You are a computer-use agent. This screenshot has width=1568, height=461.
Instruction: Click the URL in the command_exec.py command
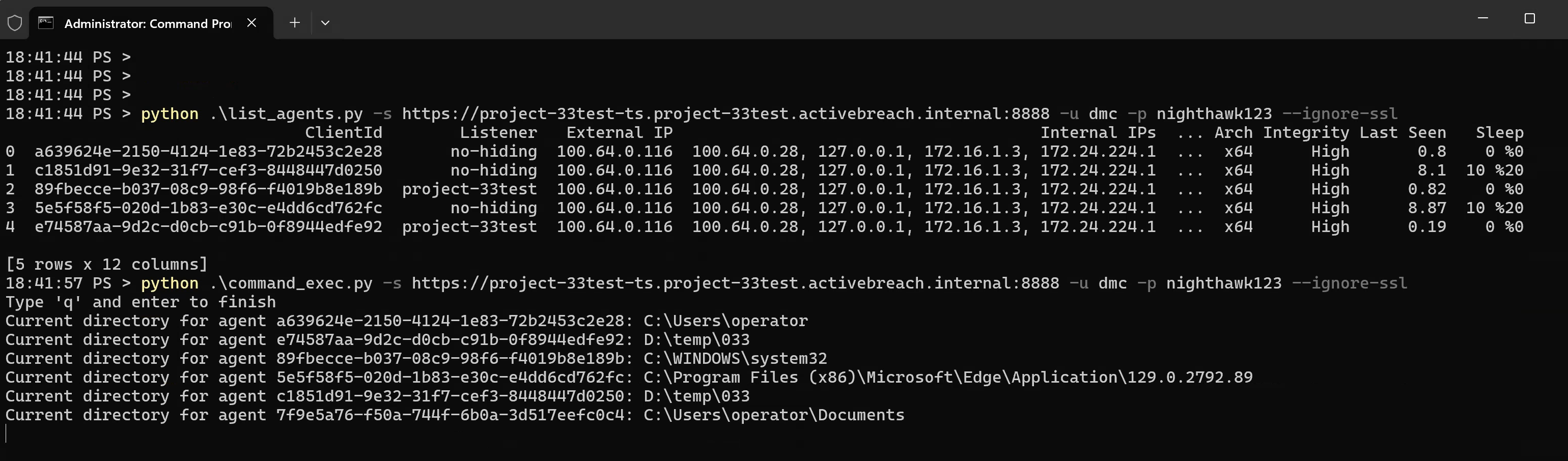[735, 283]
